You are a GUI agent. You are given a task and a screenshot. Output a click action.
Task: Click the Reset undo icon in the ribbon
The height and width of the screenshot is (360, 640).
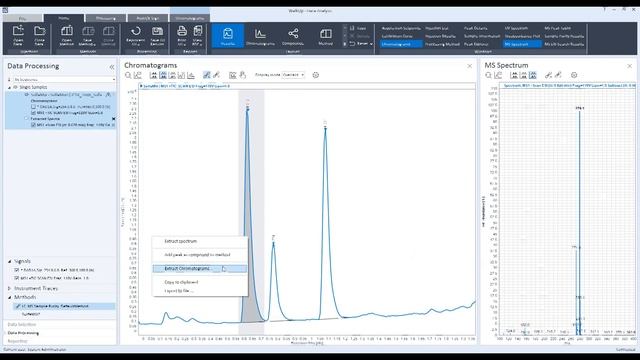352,43
